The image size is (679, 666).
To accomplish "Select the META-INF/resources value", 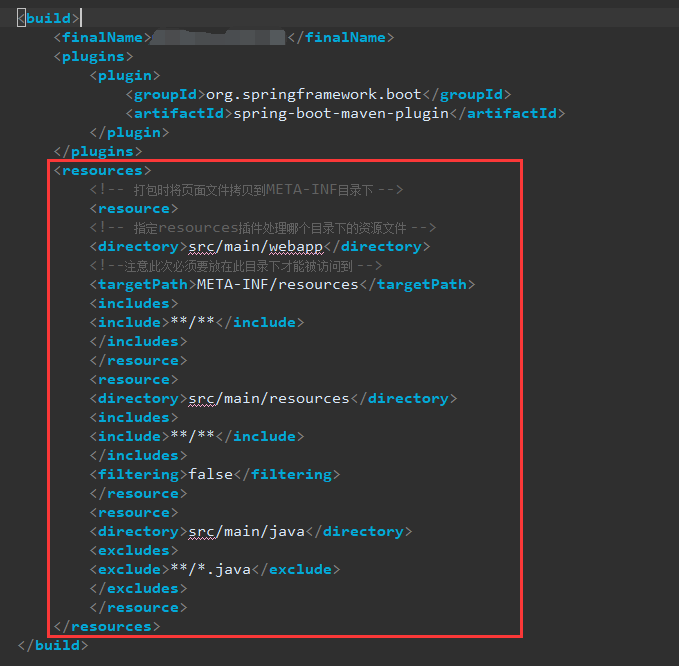I will pyautogui.click(x=278, y=284).
